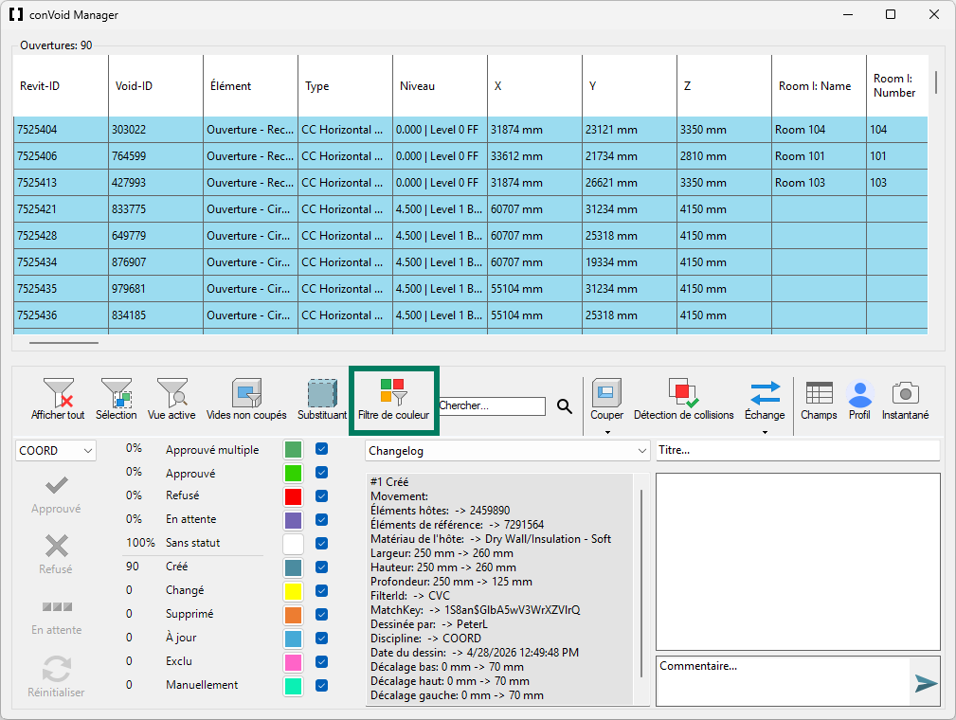Open the Champs table icon
Image resolution: width=956 pixels, height=720 pixels.
pyautogui.click(x=819, y=393)
